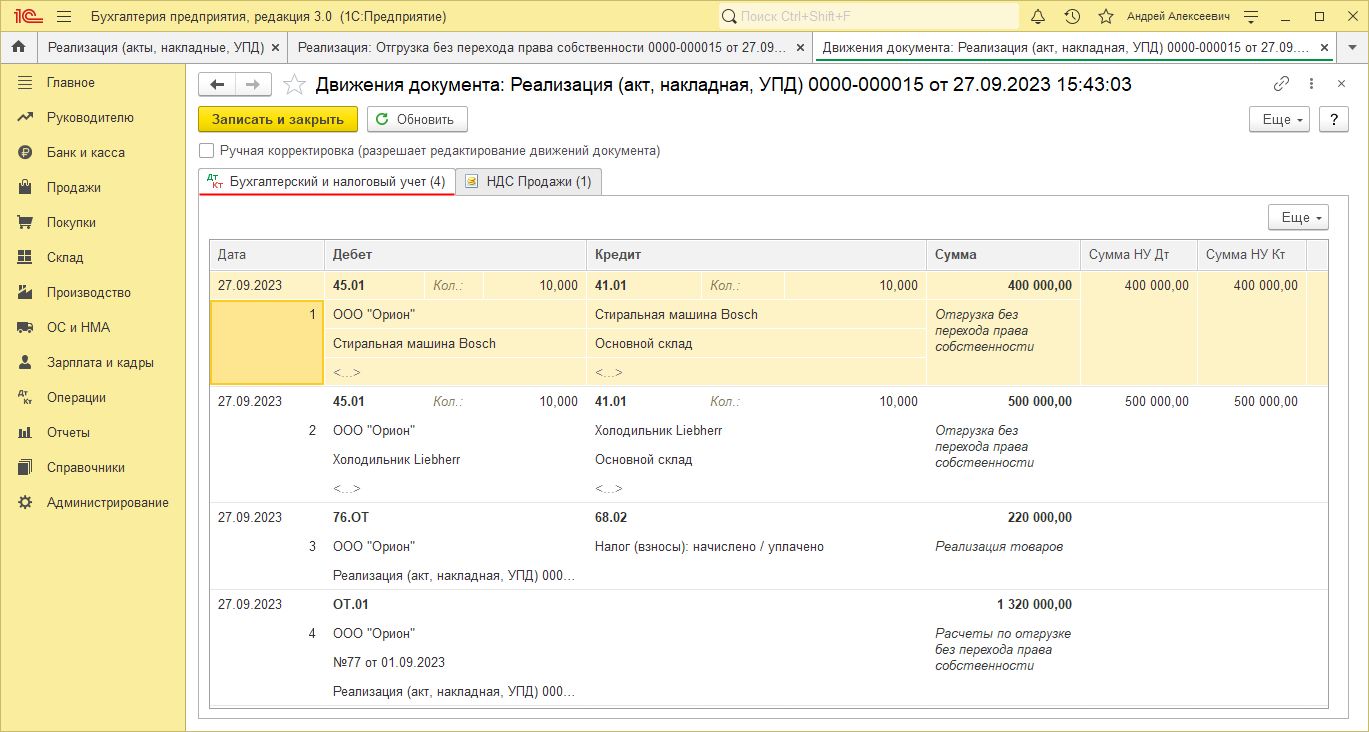Open Справочники section
This screenshot has width=1369, height=732.
pyautogui.click(x=92, y=468)
